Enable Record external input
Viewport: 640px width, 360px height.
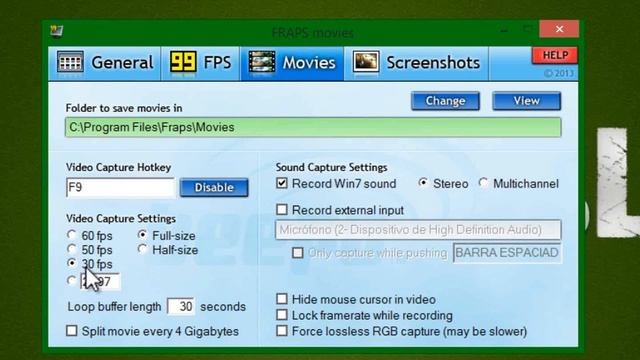click(x=282, y=210)
